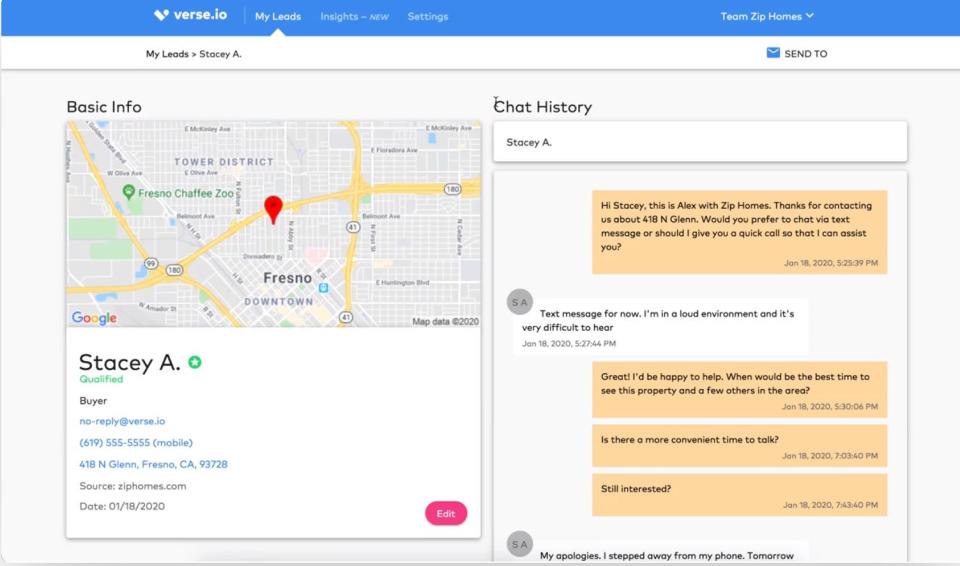Click the Stacey A. chat header field

pyautogui.click(x=700, y=142)
